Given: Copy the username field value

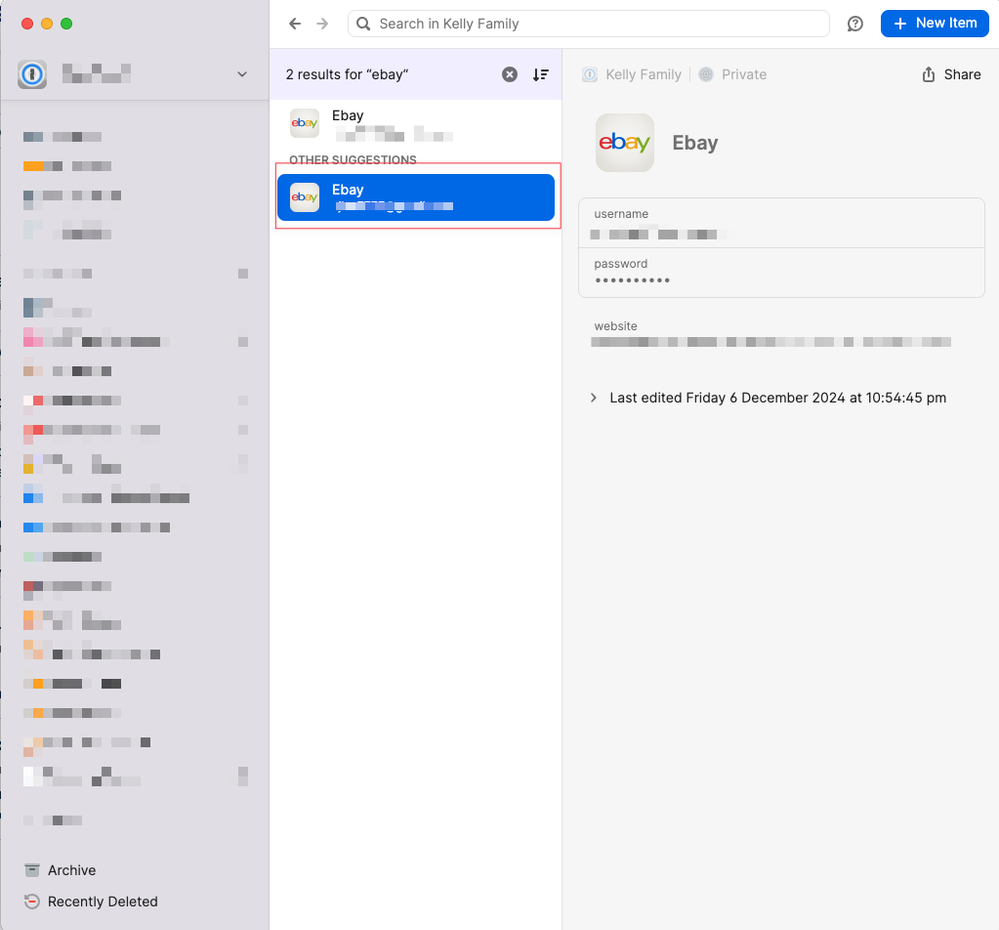Looking at the screenshot, I should point(781,223).
